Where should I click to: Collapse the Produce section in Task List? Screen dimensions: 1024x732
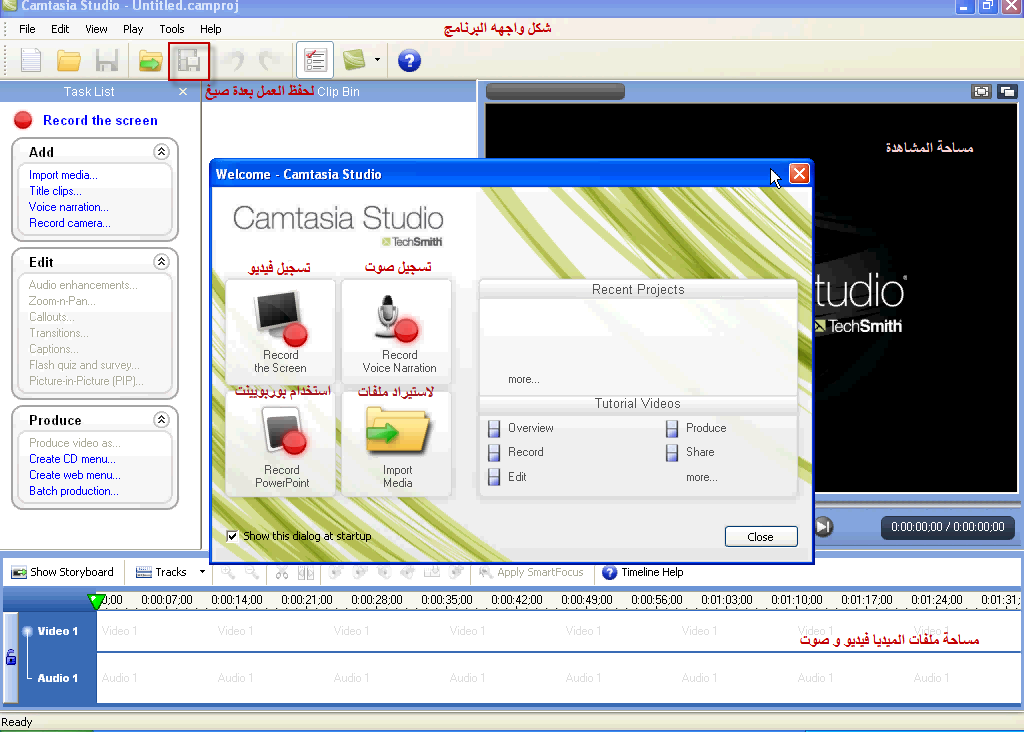tap(161, 420)
